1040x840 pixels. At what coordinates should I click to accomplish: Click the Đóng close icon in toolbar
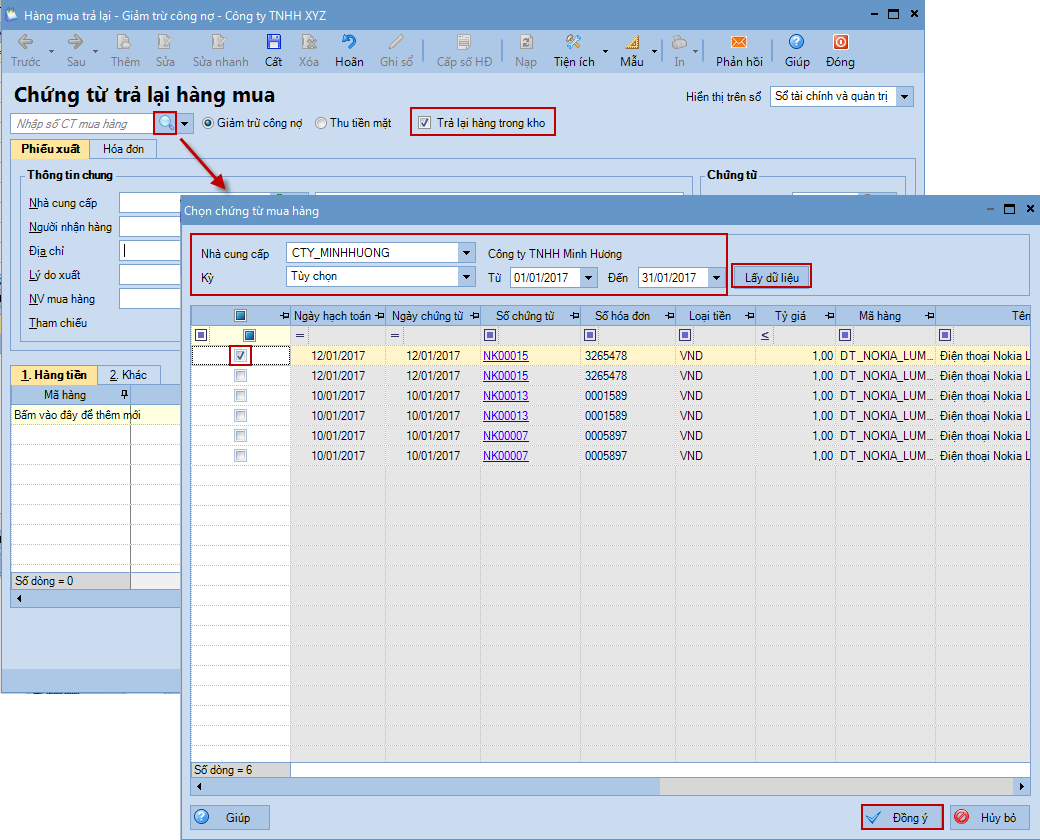pyautogui.click(x=840, y=42)
